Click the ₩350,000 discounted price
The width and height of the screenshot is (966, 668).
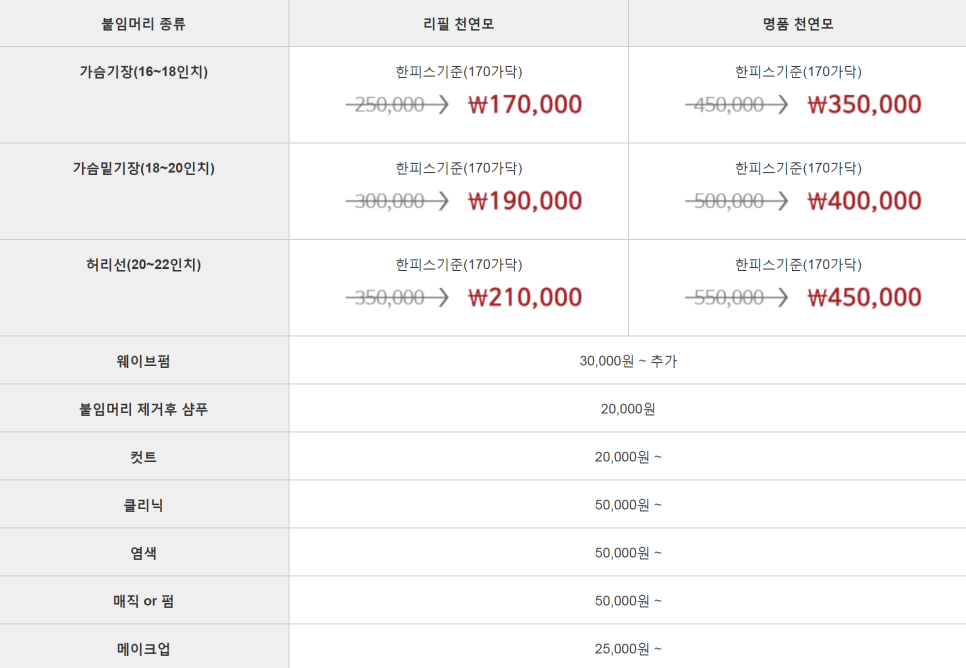[x=864, y=104]
